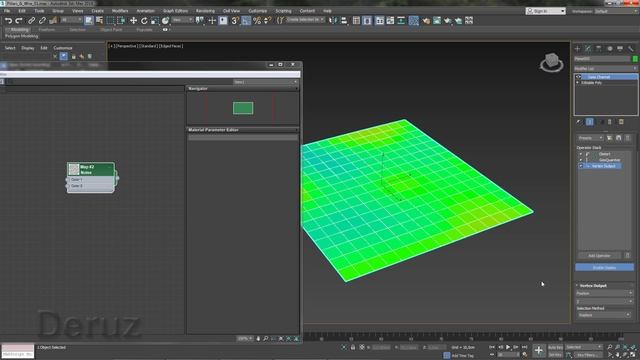This screenshot has height=360, width=640.
Task: Toggle the Show End Result icon
Action: (x=589, y=122)
